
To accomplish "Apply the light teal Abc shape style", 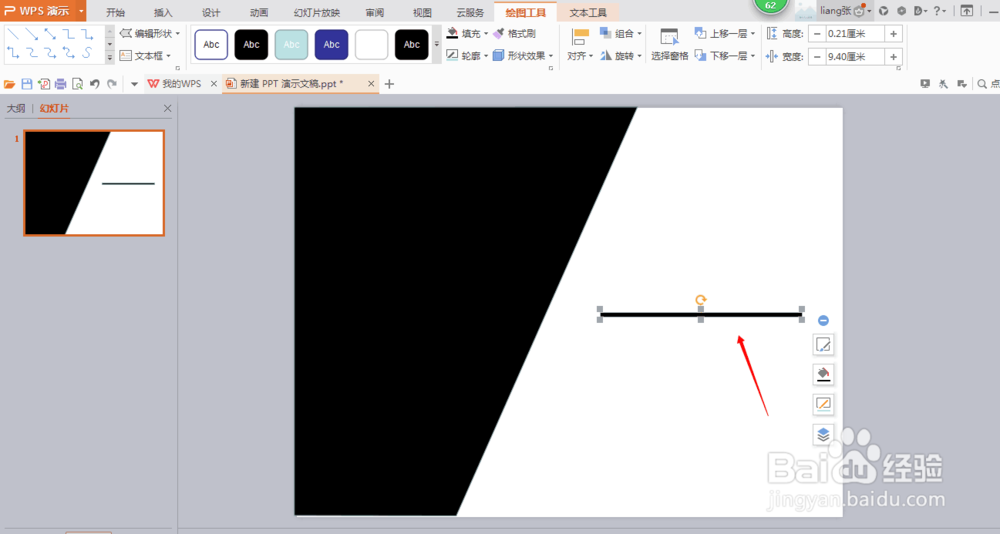I will 291,45.
